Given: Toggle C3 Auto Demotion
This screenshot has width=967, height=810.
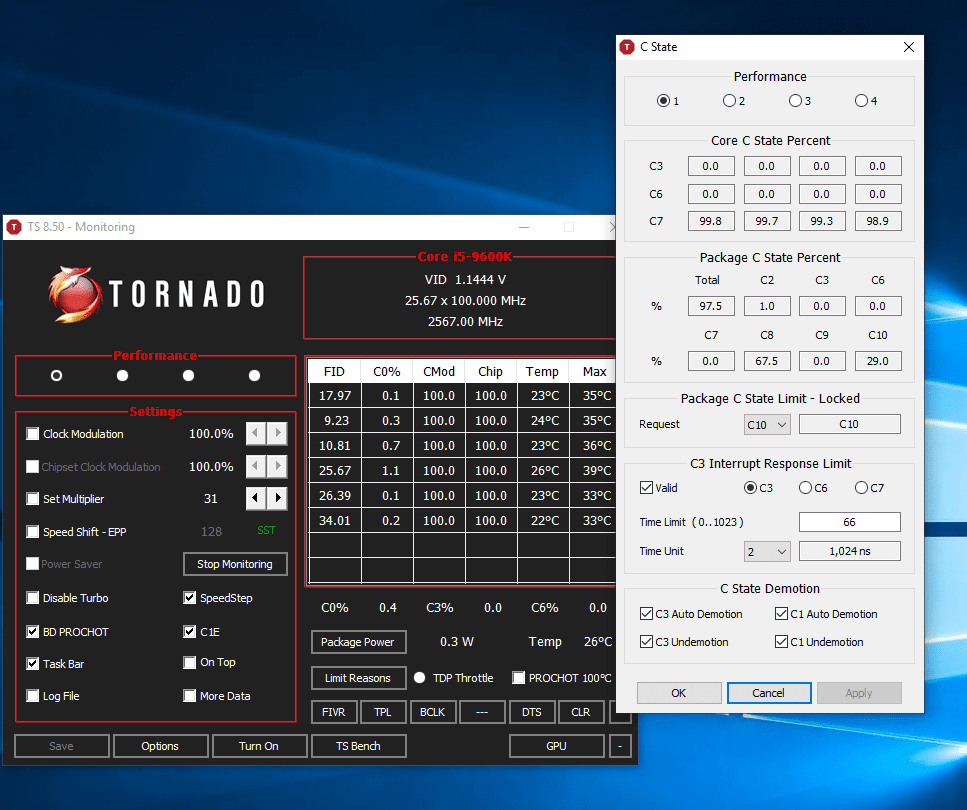Looking at the screenshot, I should click(x=646, y=613).
